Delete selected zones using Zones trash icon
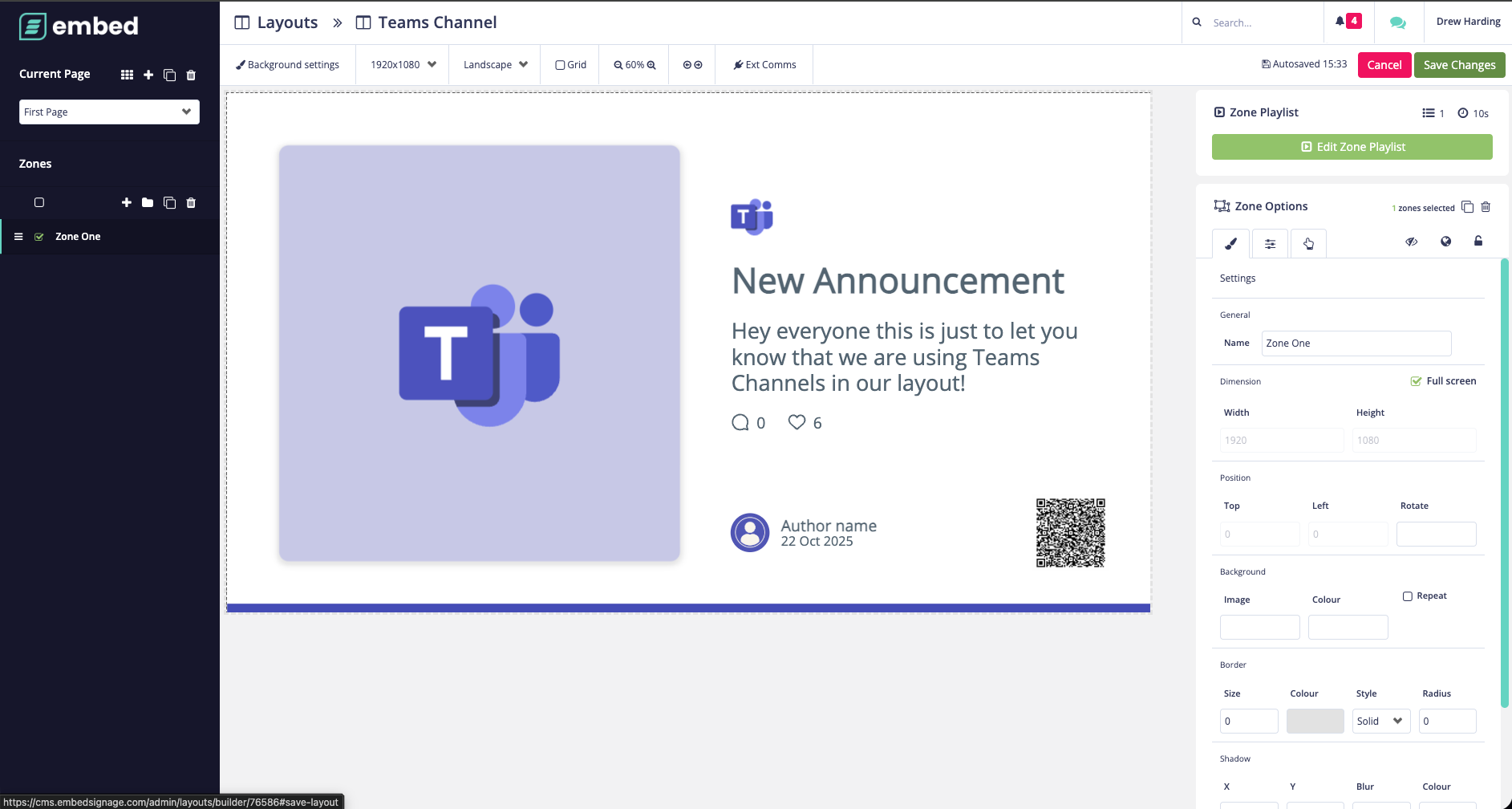Viewport: 1512px width, 809px height. tap(191, 203)
